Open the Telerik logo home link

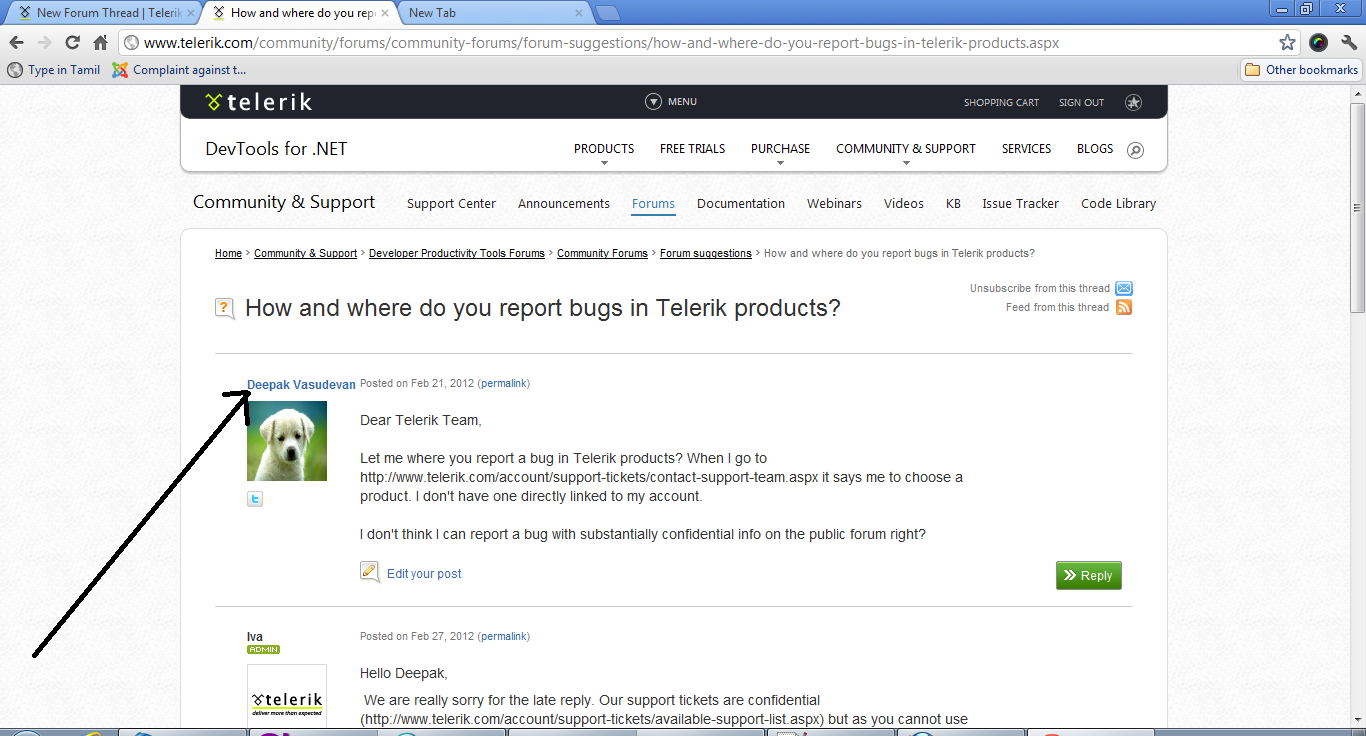coord(258,102)
